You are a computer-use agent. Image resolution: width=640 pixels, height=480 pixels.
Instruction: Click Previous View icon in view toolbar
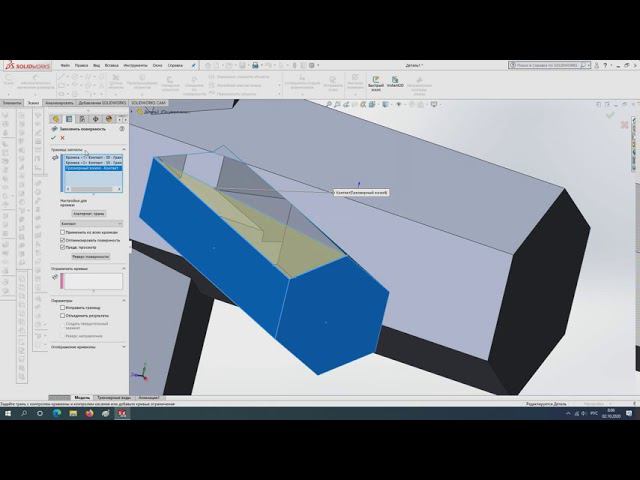[346, 104]
